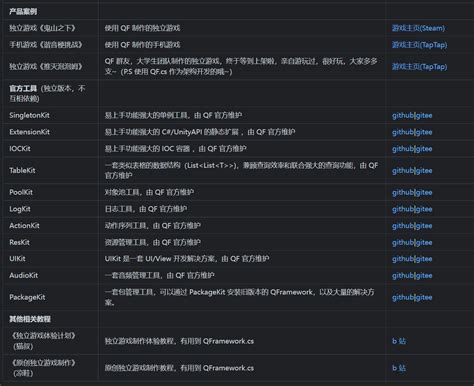Open the gitee link for LogKit
Viewport: 474px width, 386px height.
tap(424, 209)
